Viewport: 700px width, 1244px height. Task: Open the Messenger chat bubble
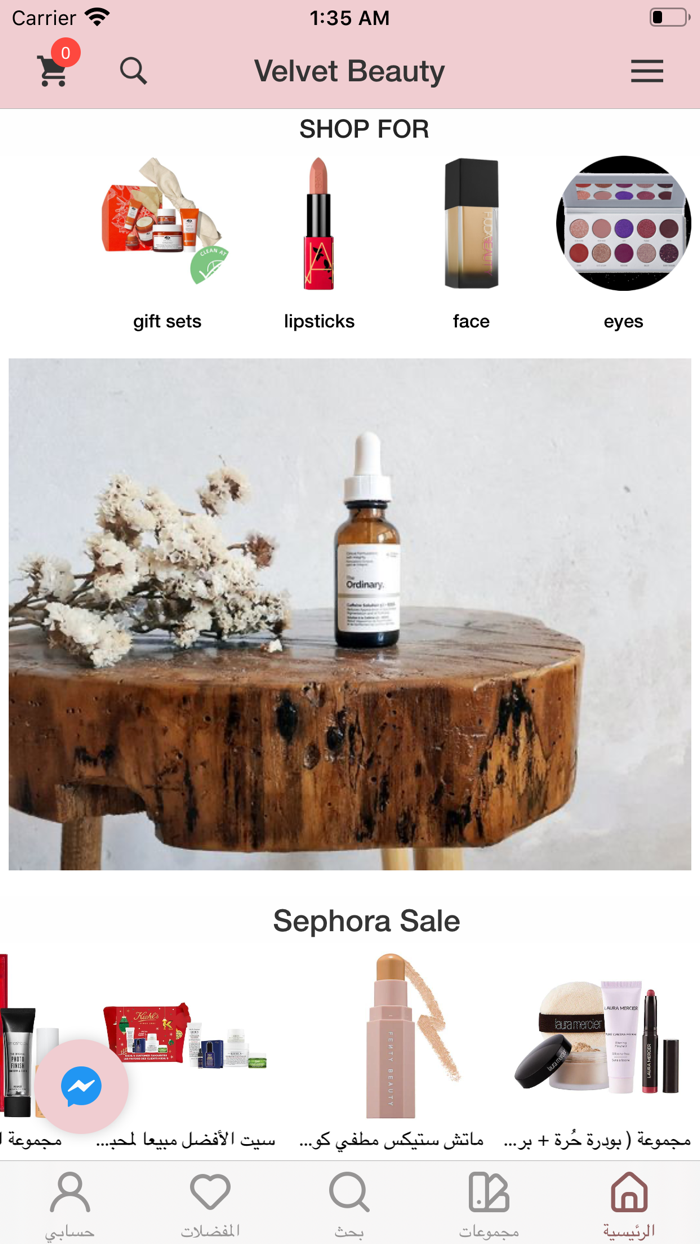pos(81,1086)
